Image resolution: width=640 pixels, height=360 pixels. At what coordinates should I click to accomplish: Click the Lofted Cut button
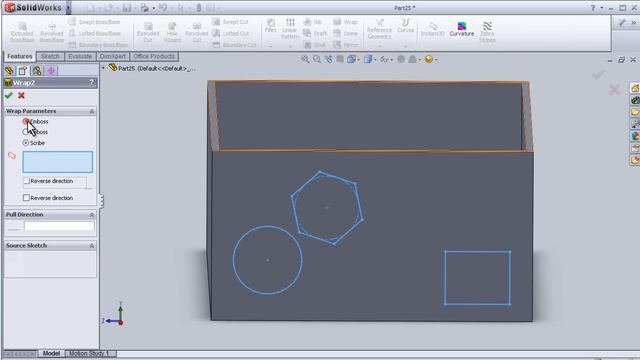(x=231, y=33)
